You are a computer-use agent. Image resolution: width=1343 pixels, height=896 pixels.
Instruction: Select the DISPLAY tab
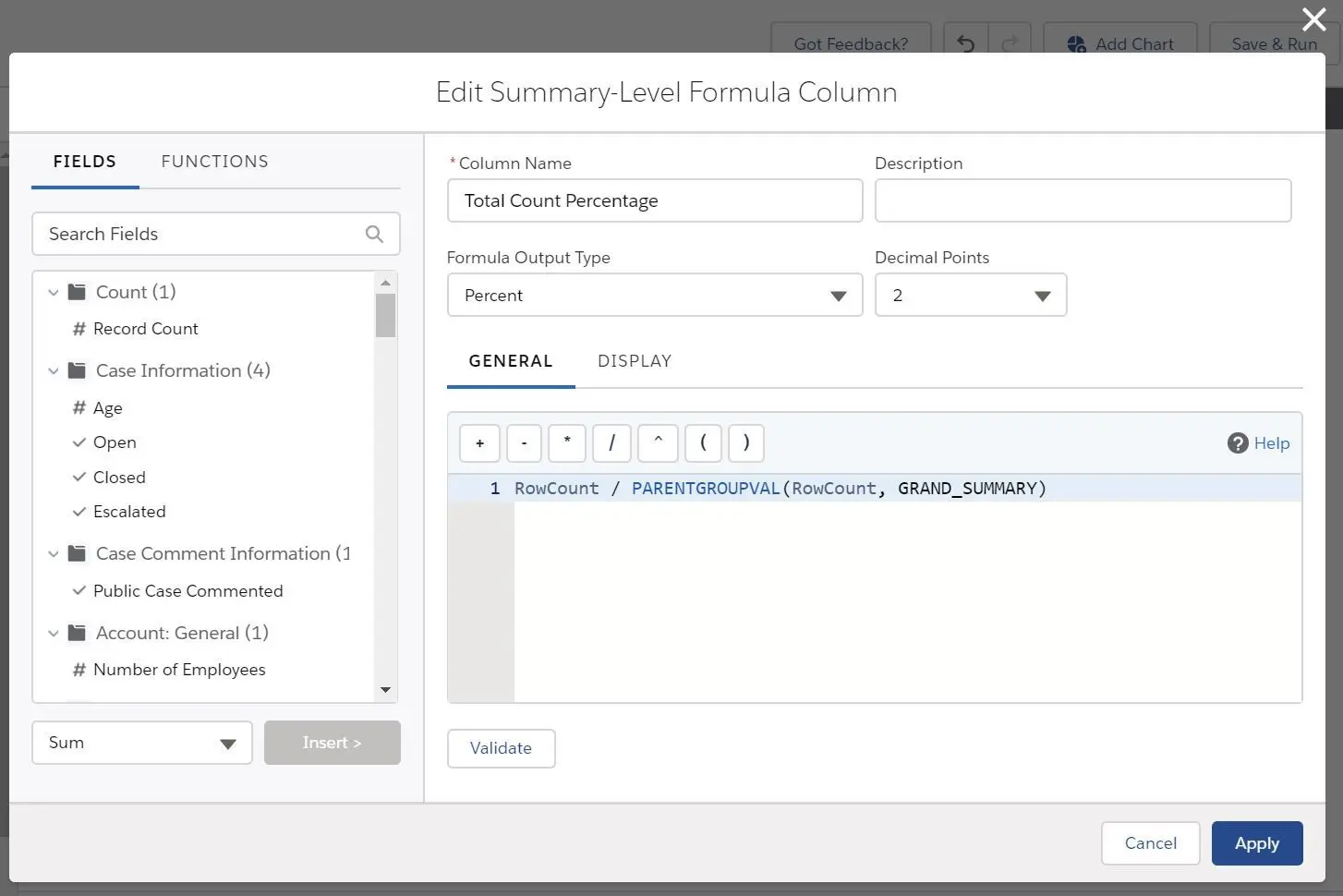coord(635,361)
